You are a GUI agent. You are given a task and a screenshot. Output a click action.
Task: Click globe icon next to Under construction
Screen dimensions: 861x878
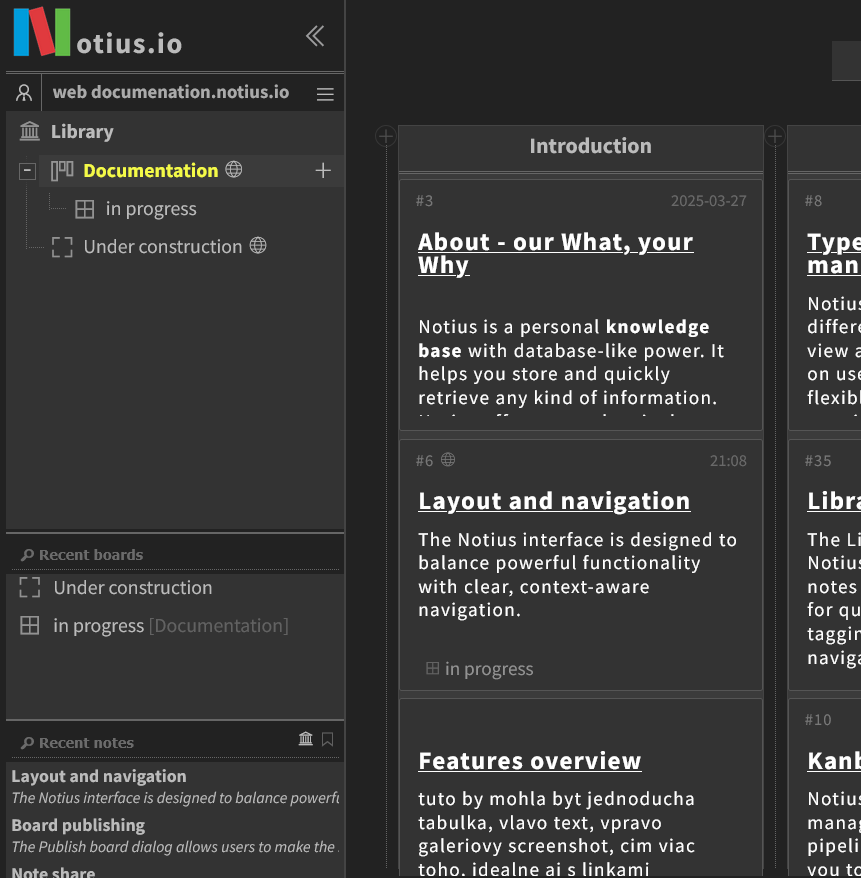258,245
